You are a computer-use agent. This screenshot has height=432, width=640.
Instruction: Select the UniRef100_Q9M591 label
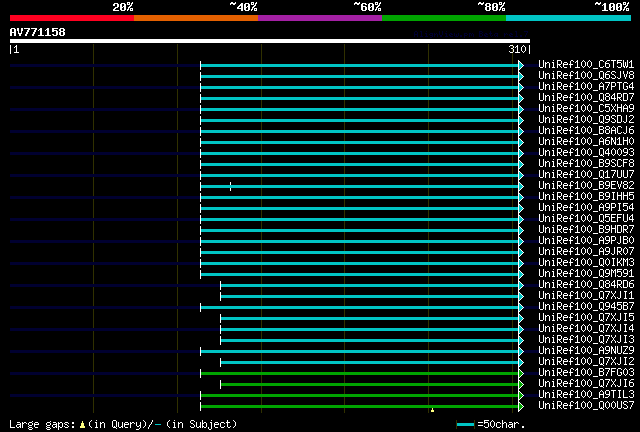click(x=586, y=274)
